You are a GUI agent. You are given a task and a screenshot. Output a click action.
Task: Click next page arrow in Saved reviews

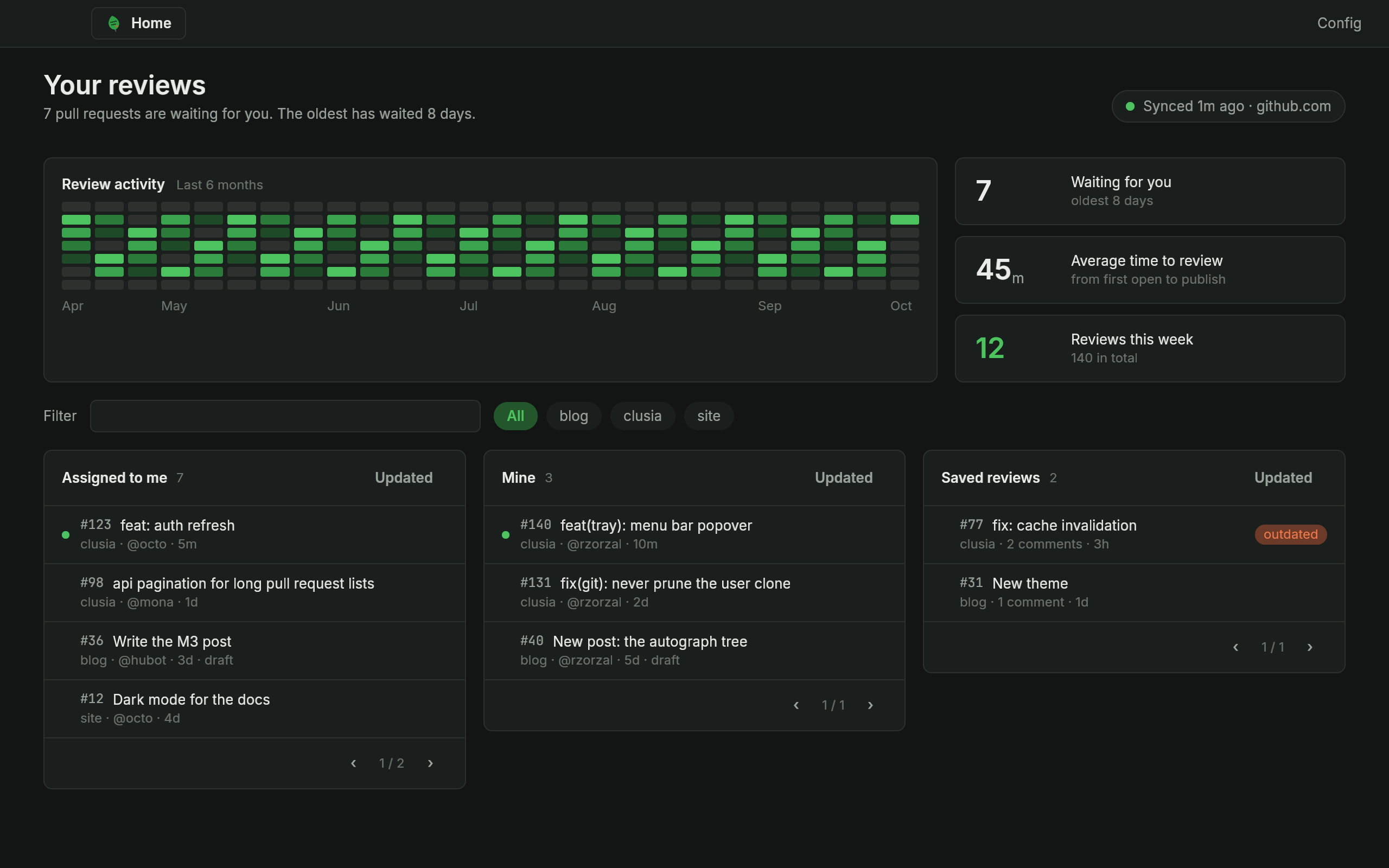[1310, 647]
